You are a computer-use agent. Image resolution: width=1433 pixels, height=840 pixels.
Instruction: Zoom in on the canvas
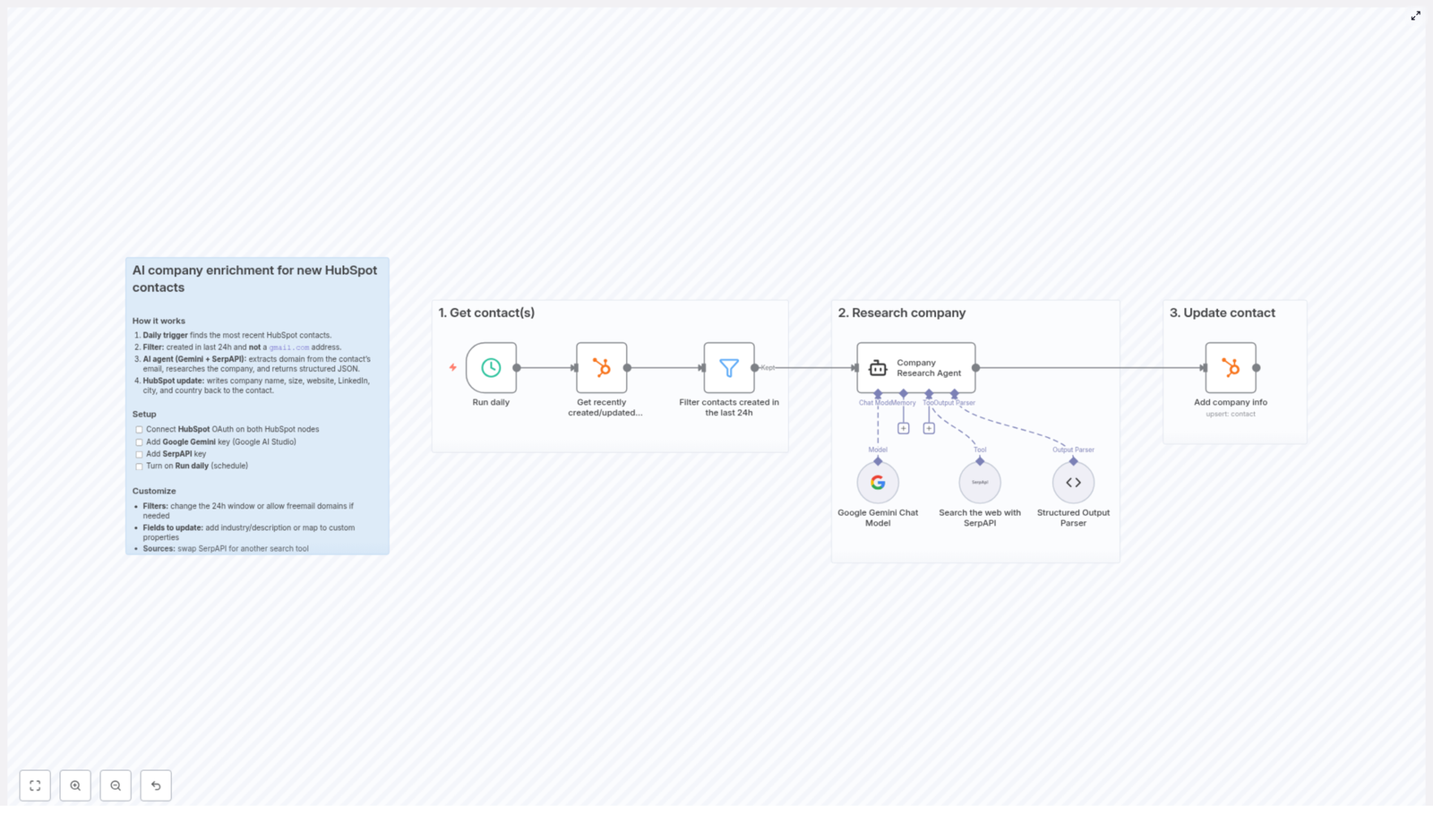[x=75, y=785]
